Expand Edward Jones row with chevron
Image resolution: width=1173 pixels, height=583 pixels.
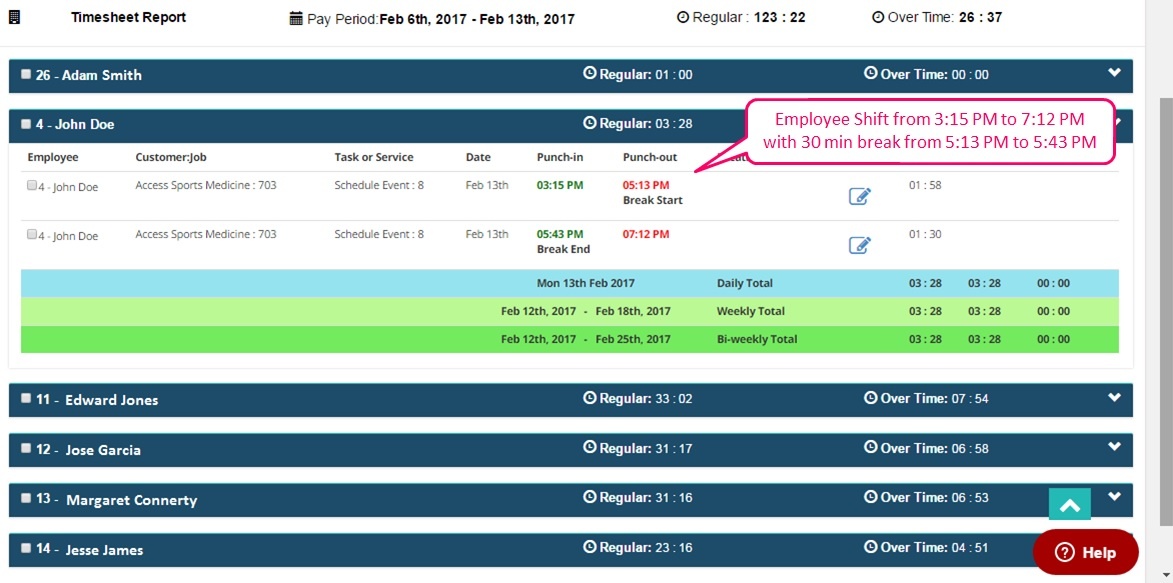point(1115,398)
